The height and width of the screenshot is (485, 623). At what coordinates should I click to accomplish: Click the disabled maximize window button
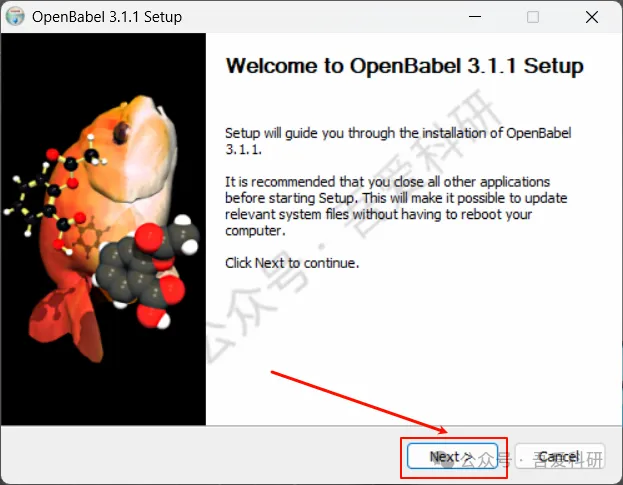pyautogui.click(x=533, y=17)
